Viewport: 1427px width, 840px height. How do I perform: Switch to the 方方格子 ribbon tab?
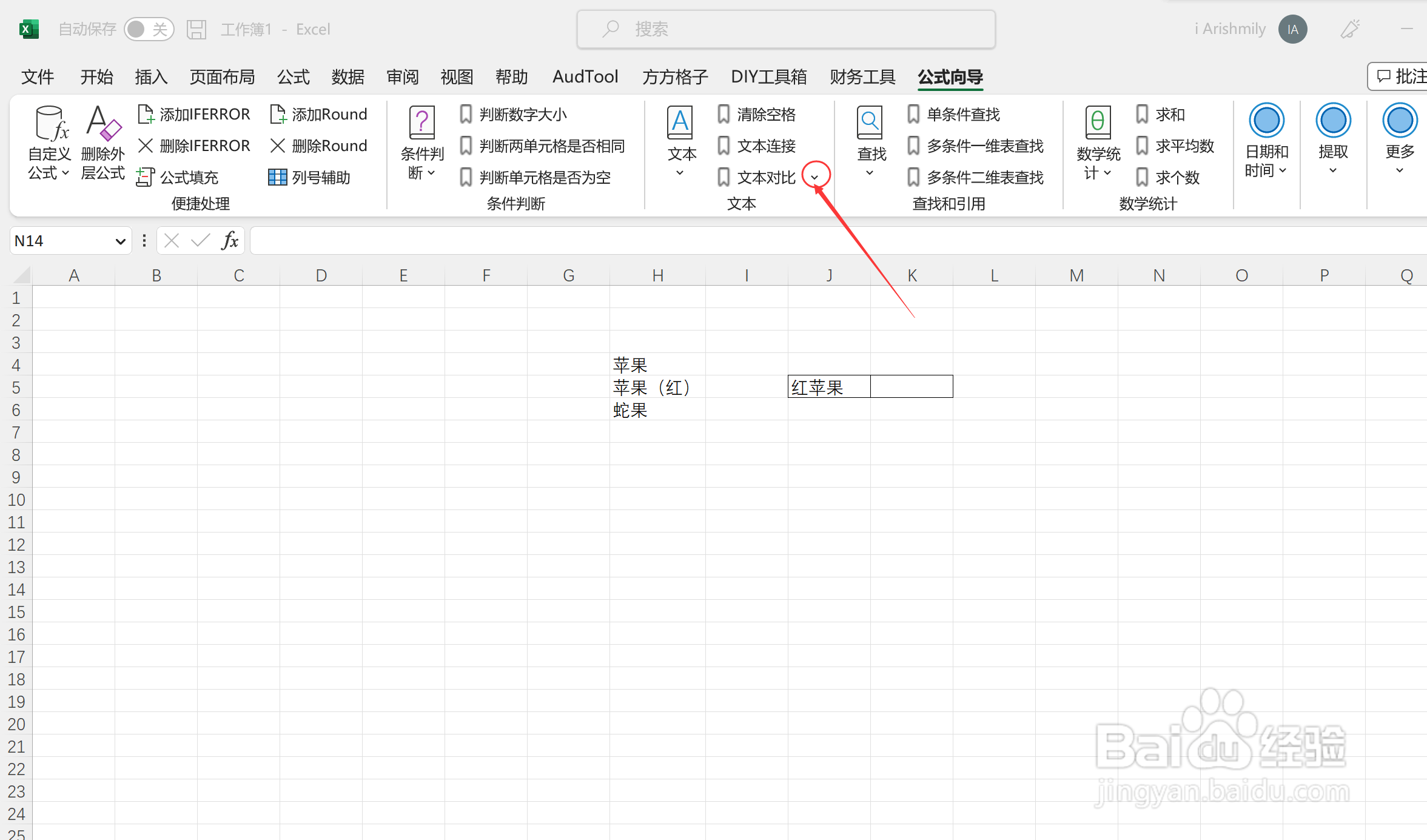[675, 77]
